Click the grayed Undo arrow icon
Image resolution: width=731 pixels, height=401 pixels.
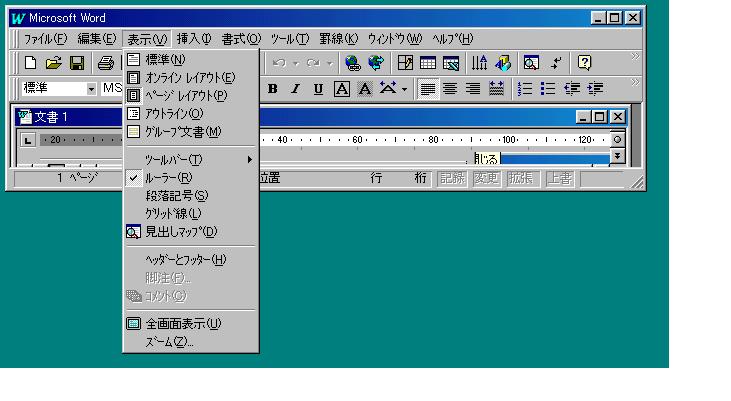[279, 62]
